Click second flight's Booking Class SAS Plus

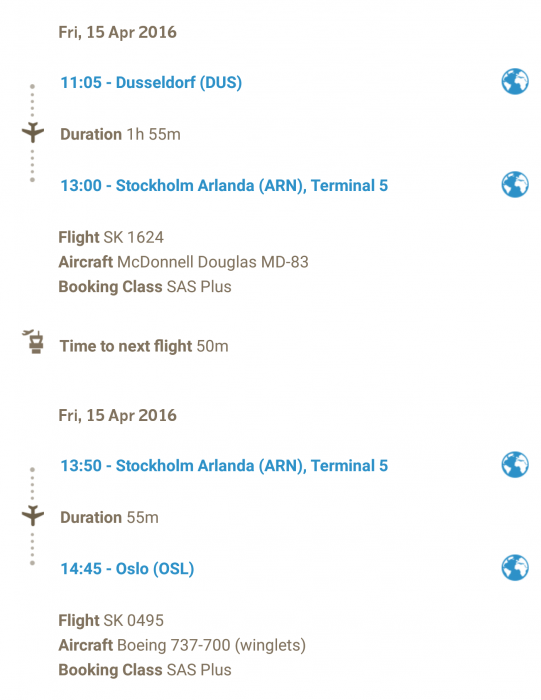tap(145, 670)
